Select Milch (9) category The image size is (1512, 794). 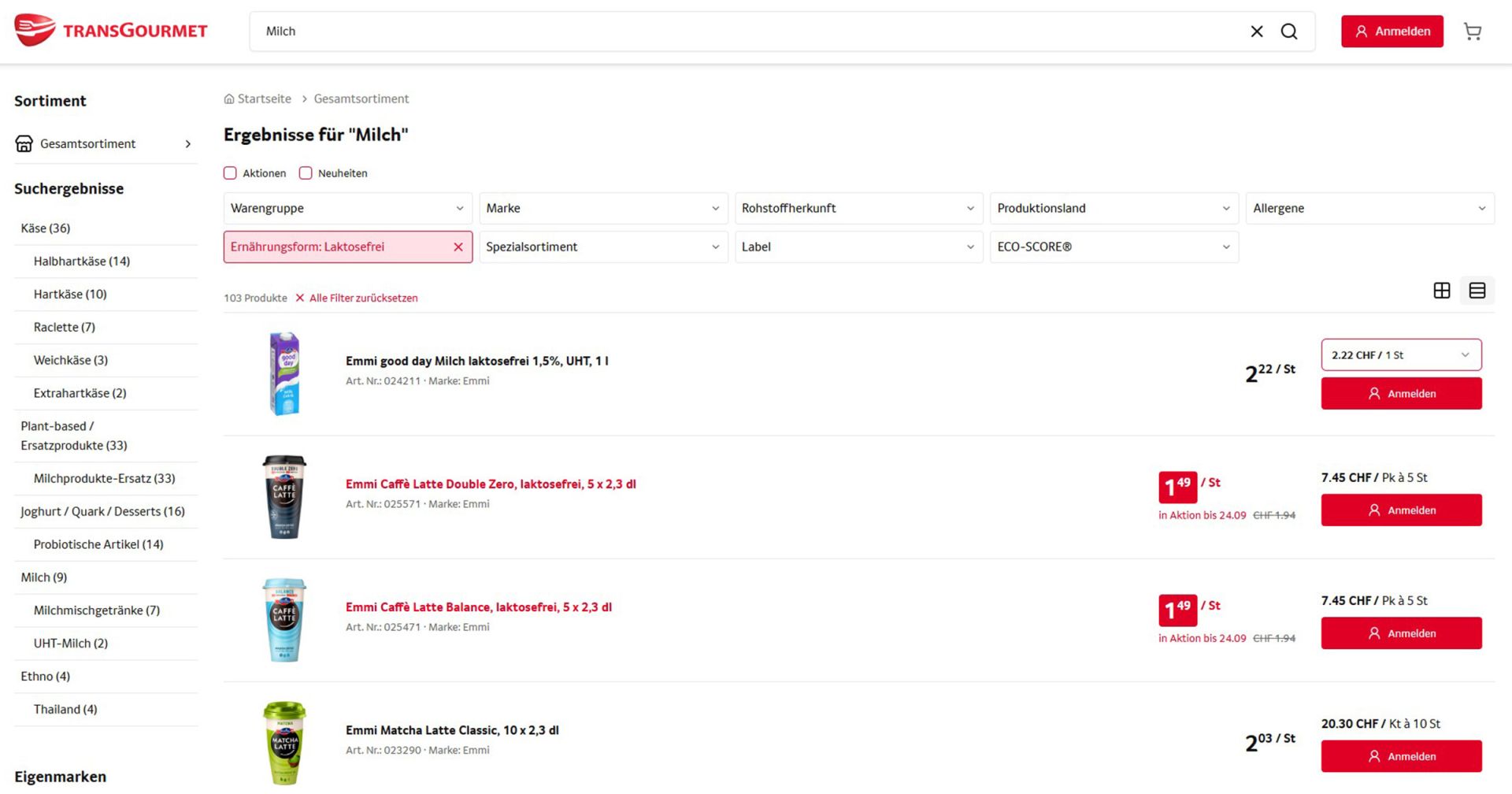[44, 578]
